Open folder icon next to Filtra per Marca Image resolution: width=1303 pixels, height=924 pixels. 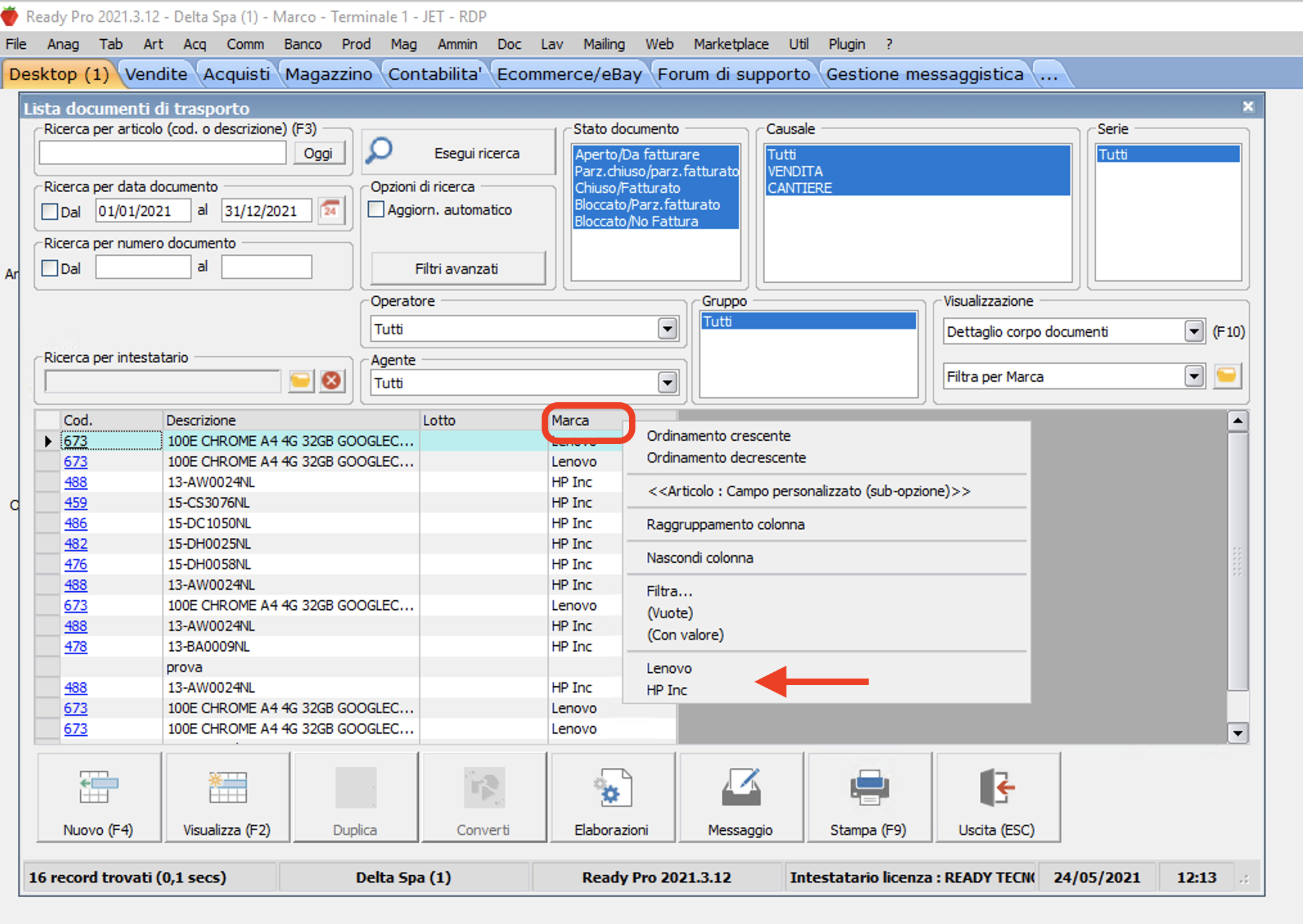(x=1227, y=376)
